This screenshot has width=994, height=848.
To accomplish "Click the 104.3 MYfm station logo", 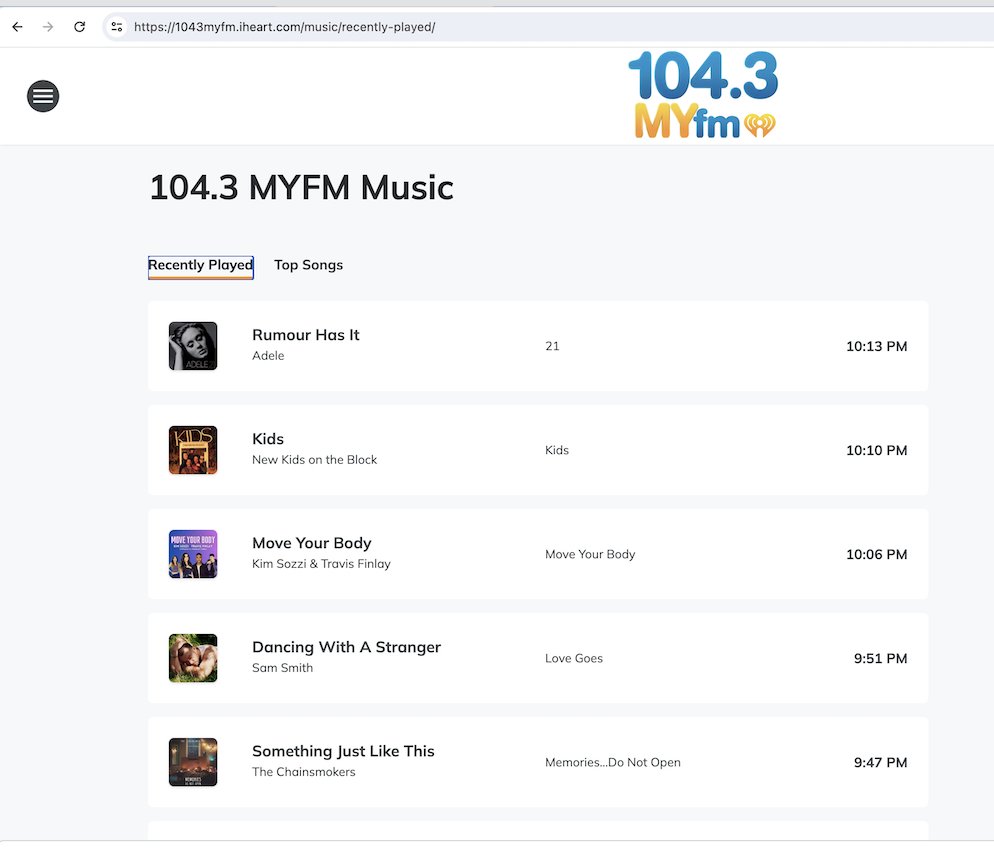I will click(703, 95).
